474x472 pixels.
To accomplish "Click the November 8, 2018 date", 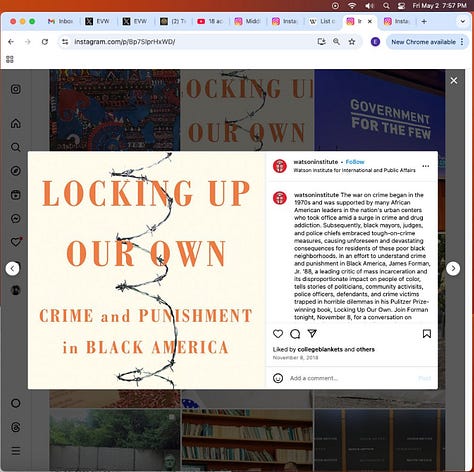I will coord(295,357).
